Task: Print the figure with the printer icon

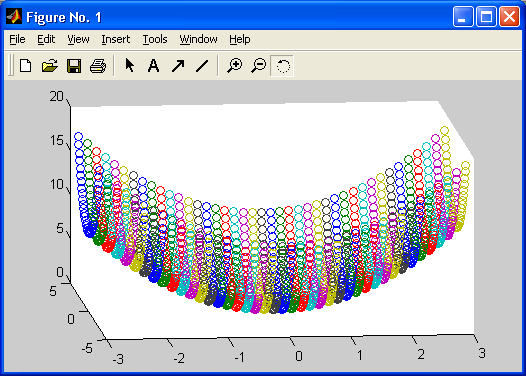Action: [98, 66]
